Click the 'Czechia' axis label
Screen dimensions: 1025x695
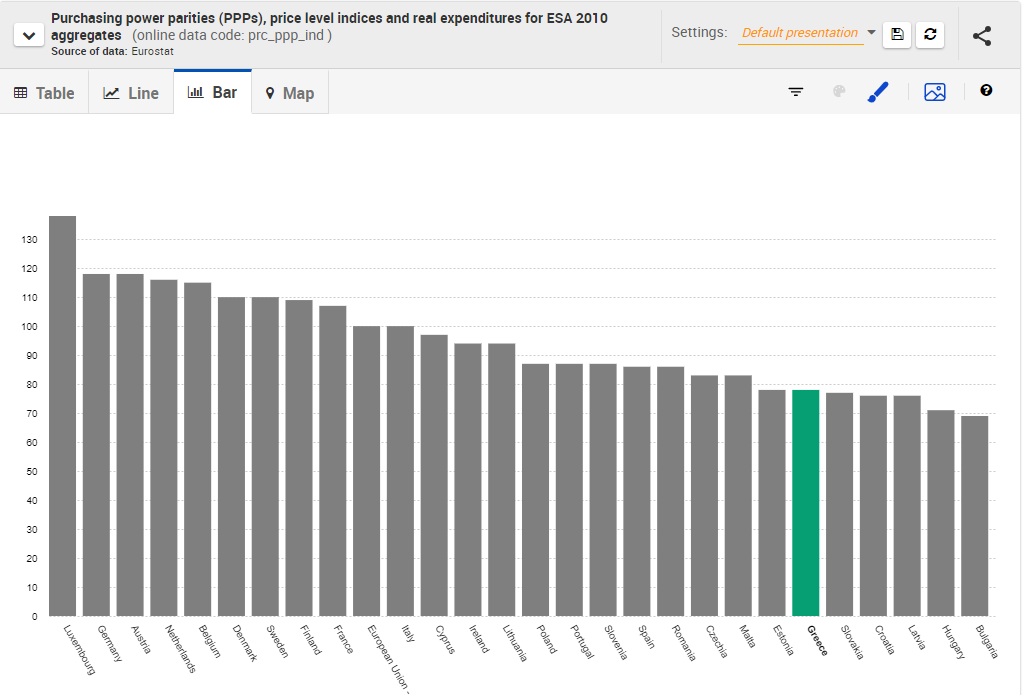(716, 641)
